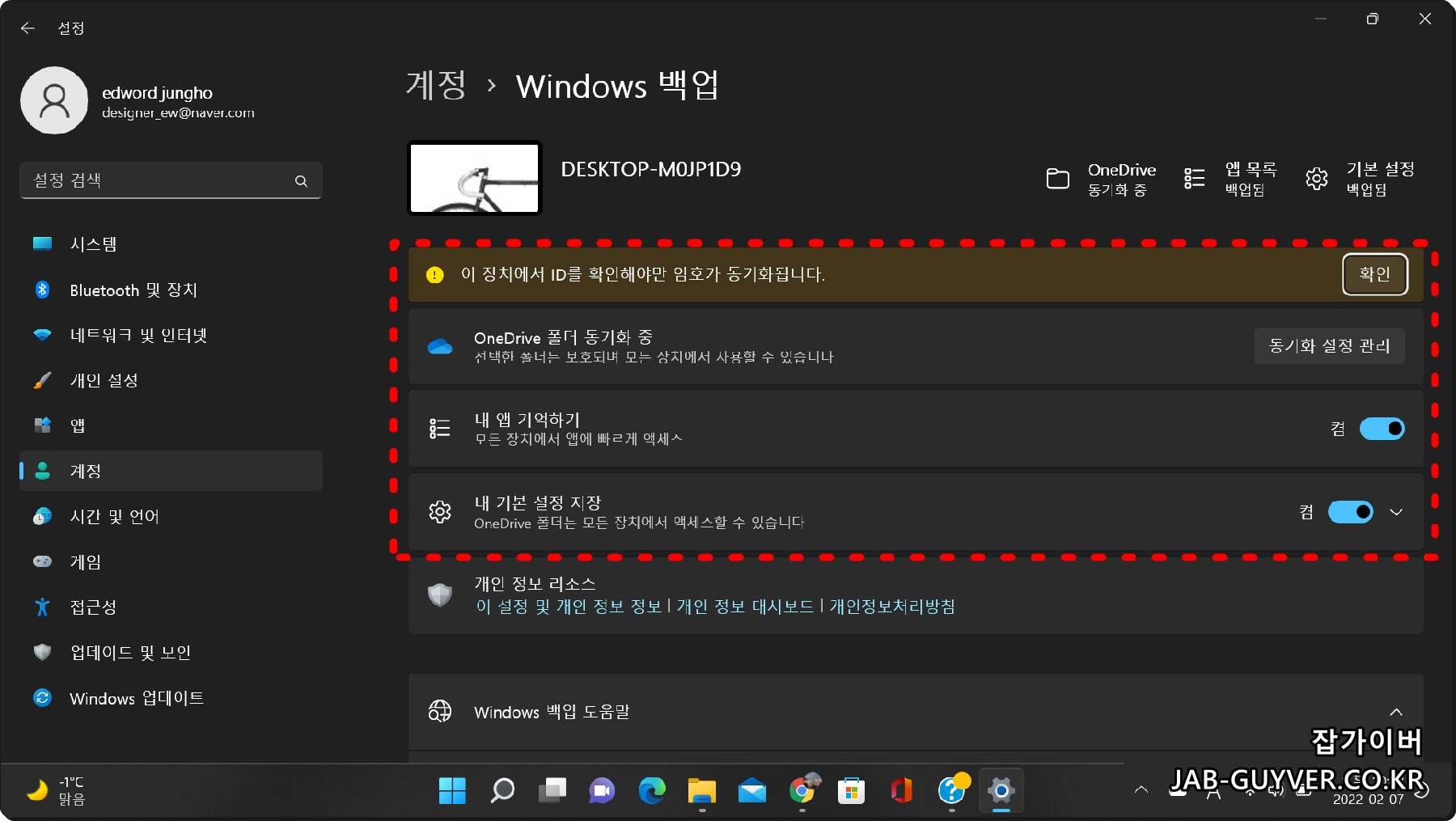Launch Google Chrome from taskbar
This screenshot has width=1456, height=821.
click(x=802, y=790)
